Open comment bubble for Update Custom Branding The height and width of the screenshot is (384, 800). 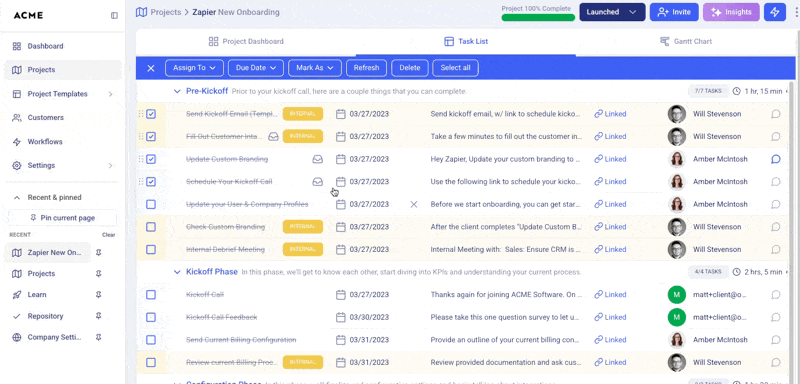(776, 159)
